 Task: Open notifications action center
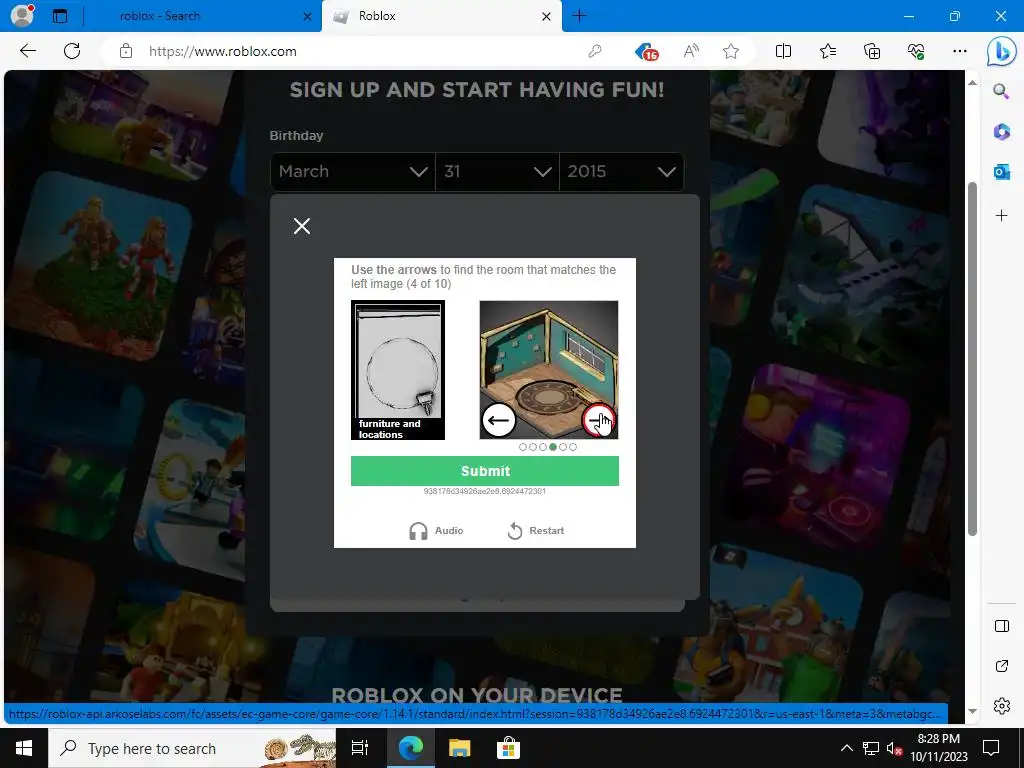coord(991,748)
